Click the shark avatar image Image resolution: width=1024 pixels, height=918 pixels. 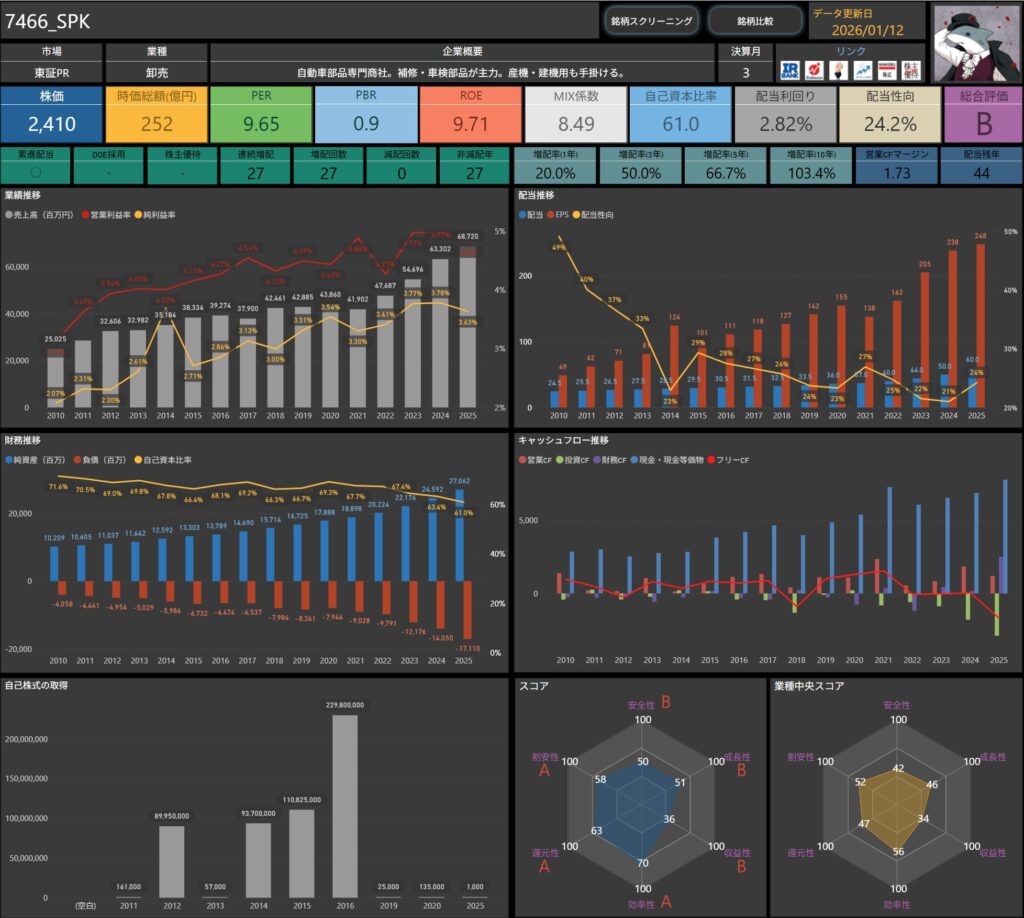tap(974, 41)
